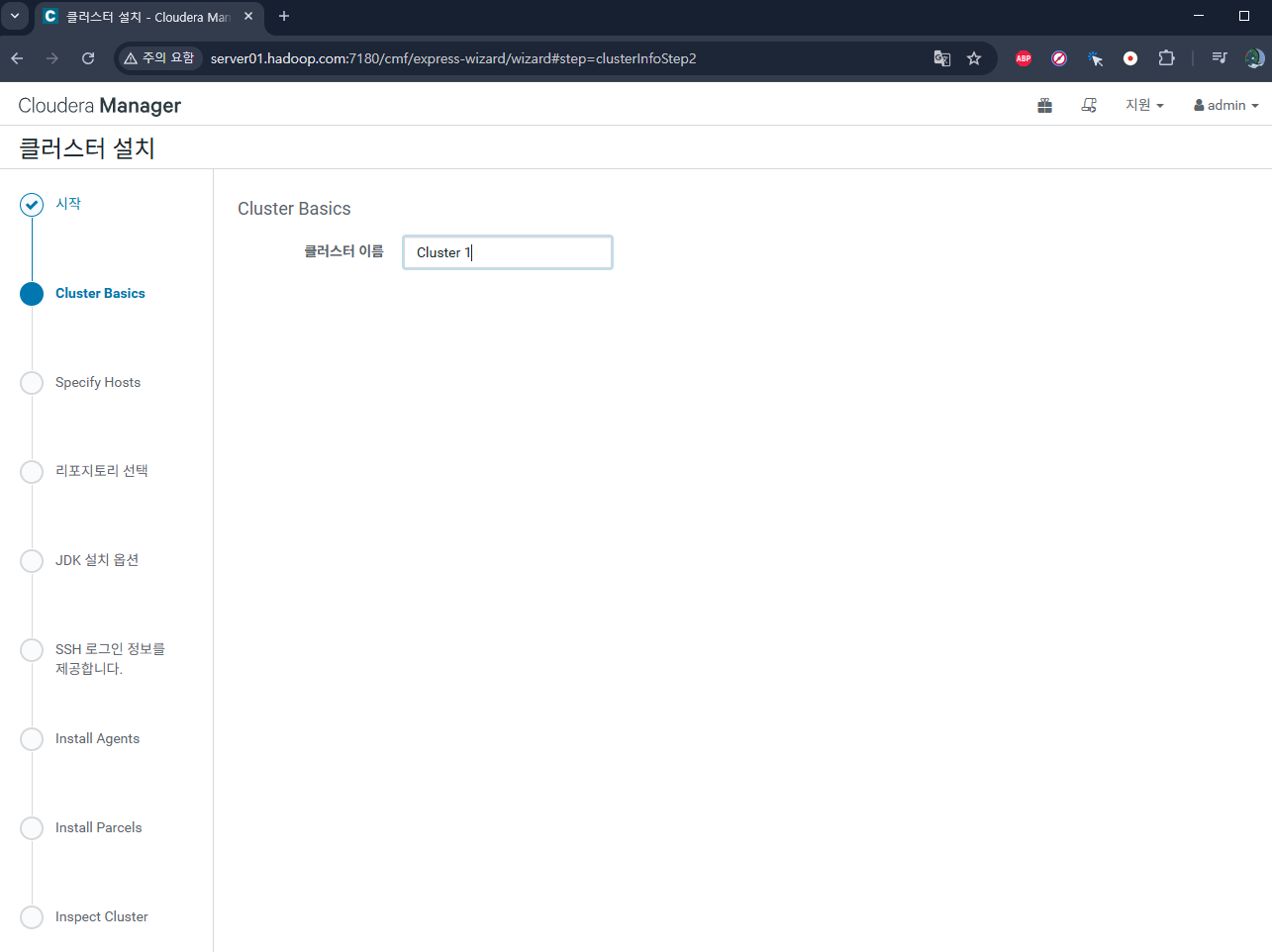The height and width of the screenshot is (952, 1272).
Task: Open a new browser tab
Action: click(x=284, y=16)
